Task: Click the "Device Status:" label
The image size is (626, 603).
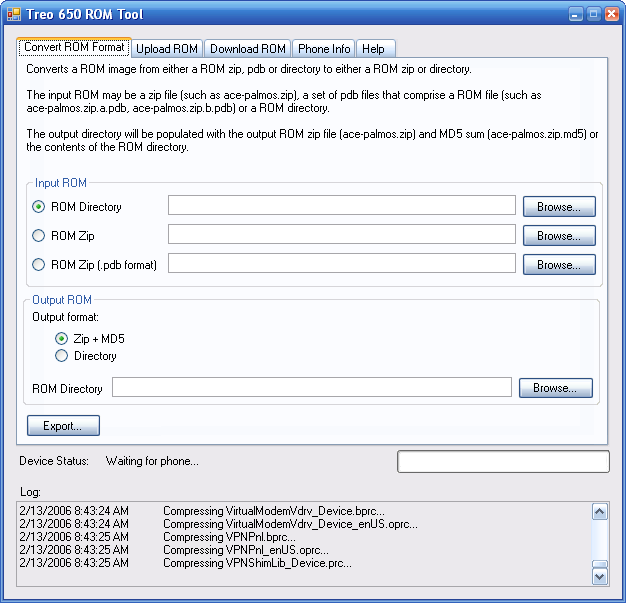Action: pos(54,461)
